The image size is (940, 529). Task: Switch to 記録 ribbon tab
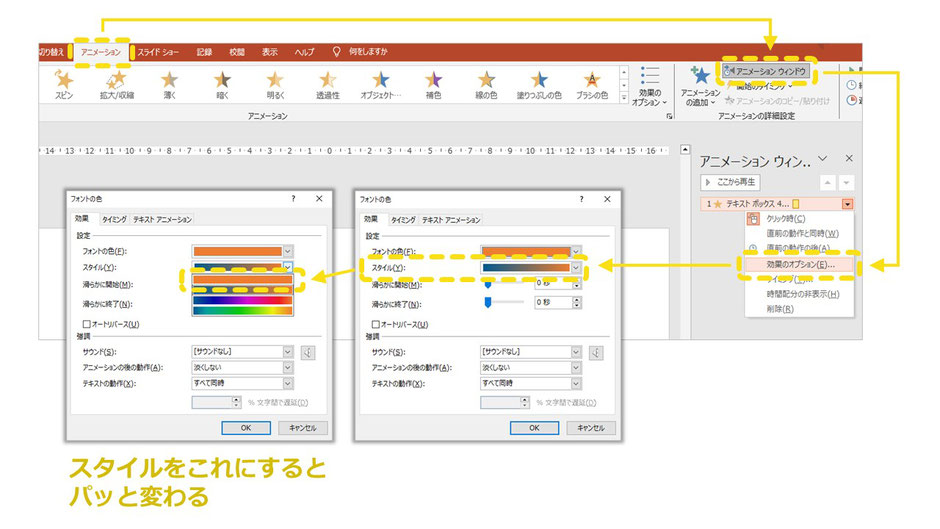point(204,52)
